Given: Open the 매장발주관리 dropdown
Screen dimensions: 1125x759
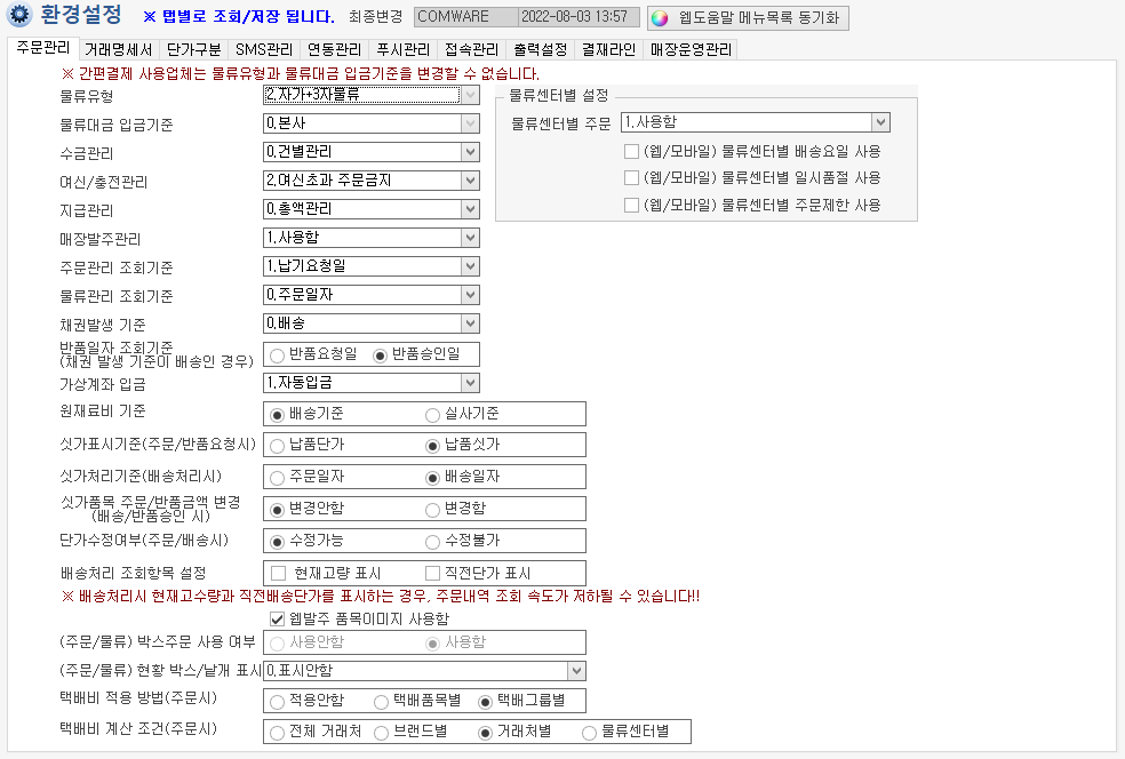Looking at the screenshot, I should coord(470,237).
